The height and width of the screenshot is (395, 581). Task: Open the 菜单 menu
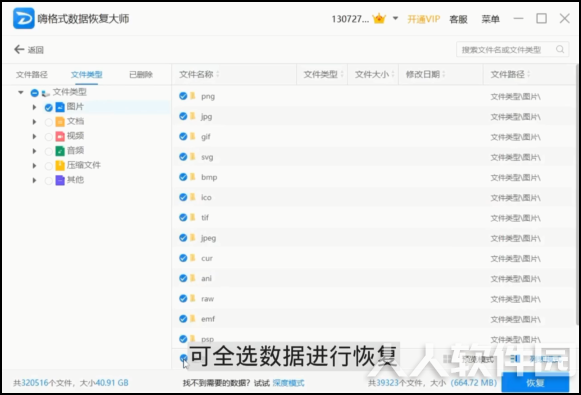click(x=491, y=19)
